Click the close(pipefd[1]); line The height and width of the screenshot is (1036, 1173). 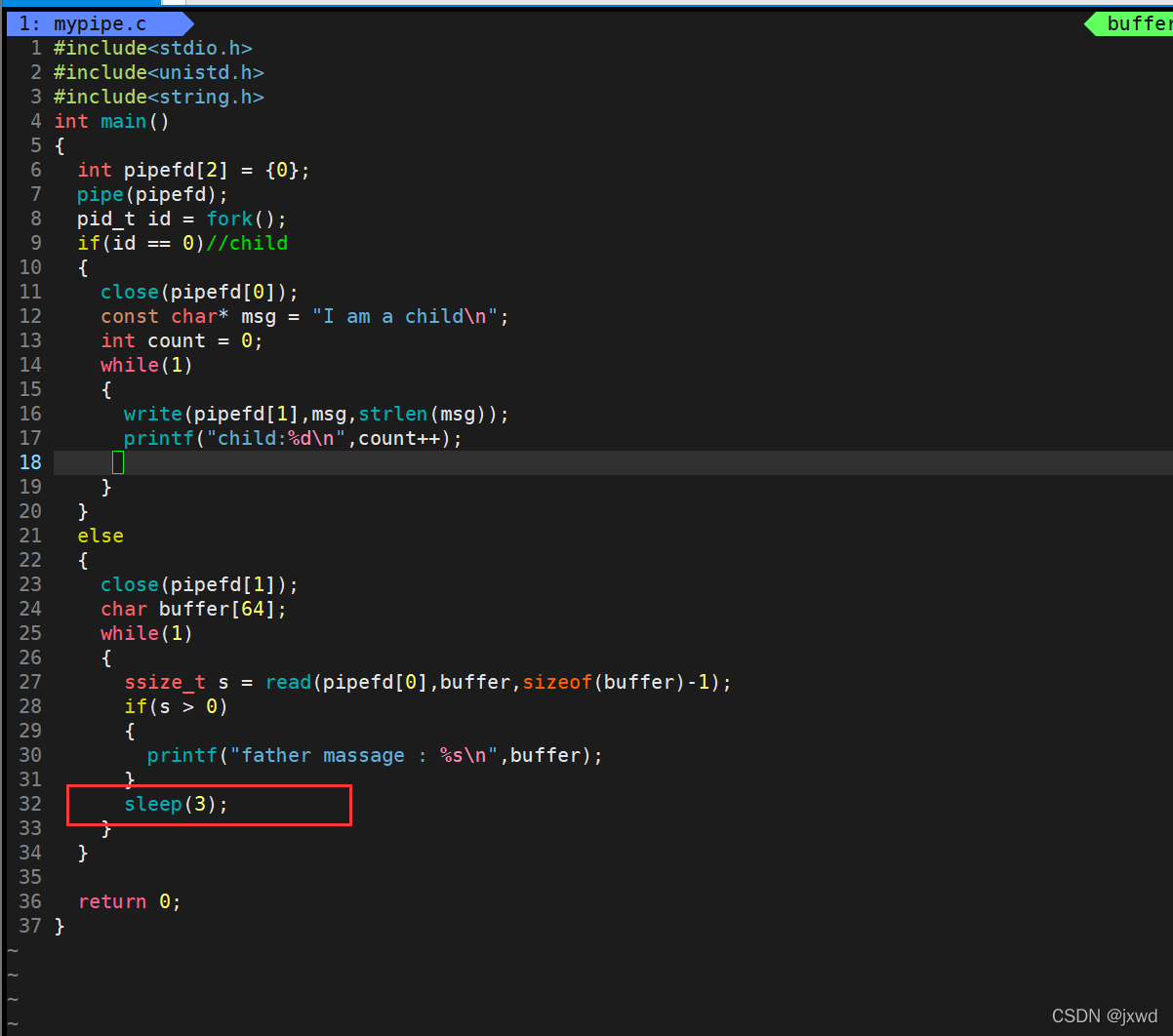(x=200, y=584)
